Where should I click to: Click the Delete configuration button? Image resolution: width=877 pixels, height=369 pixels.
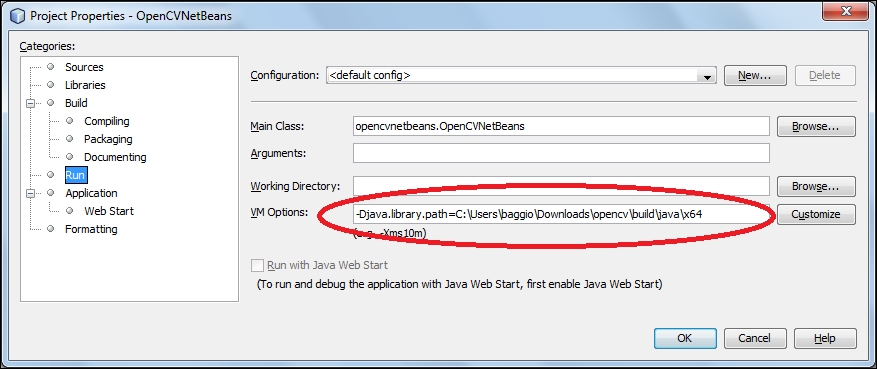[825, 75]
